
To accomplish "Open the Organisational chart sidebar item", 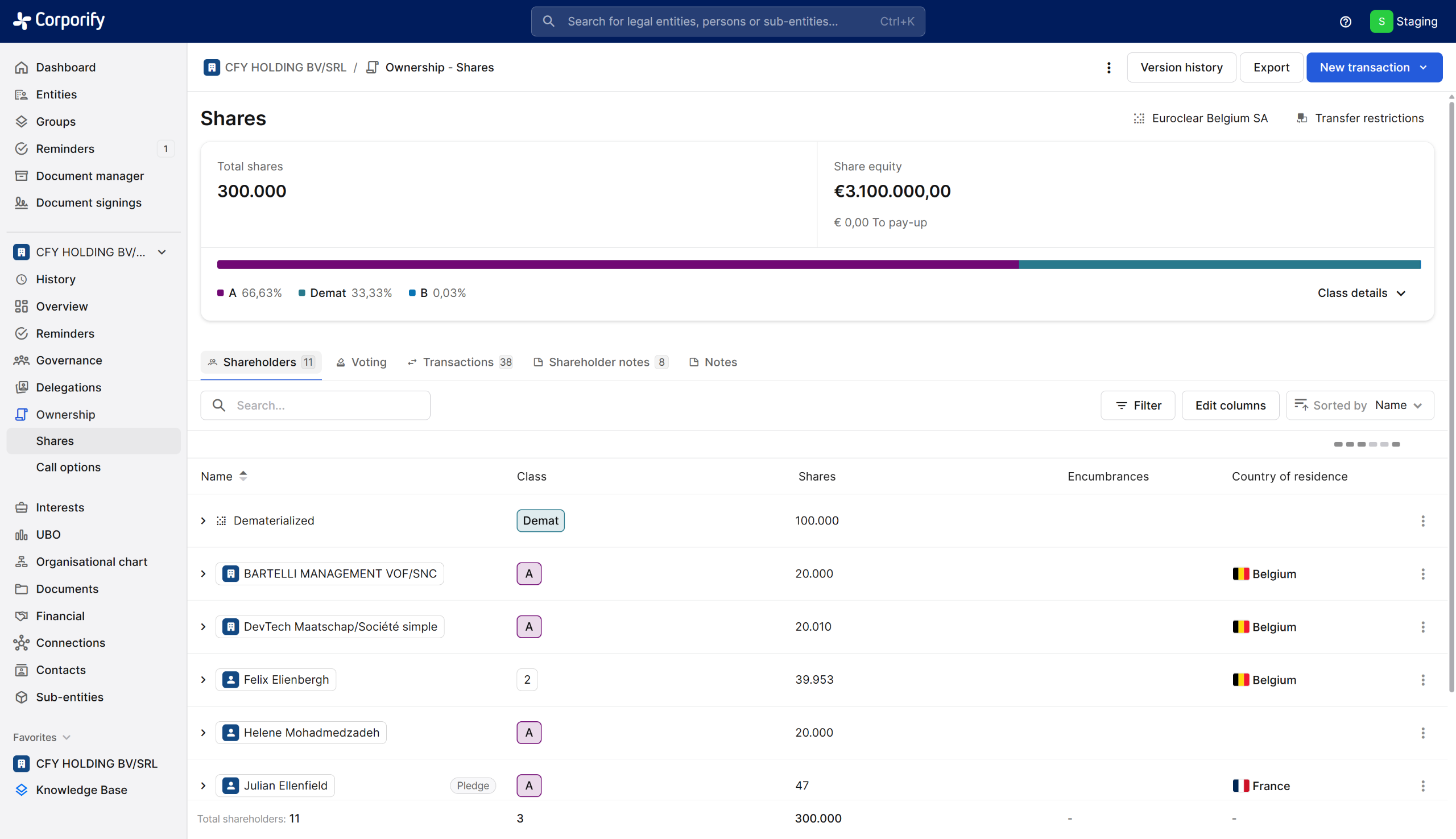I will click(x=92, y=561).
